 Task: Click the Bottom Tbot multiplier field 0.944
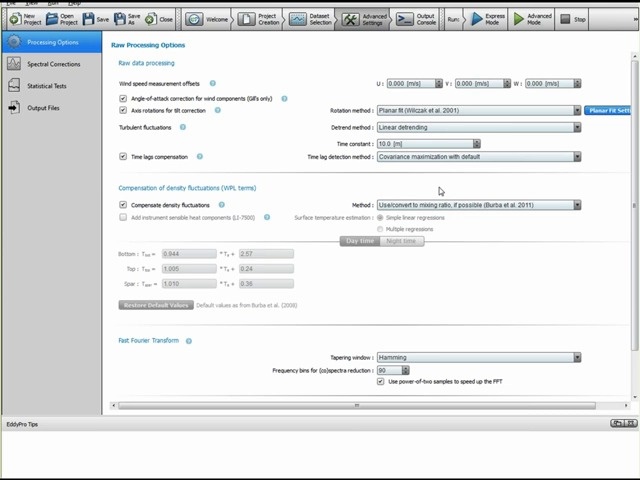(189, 254)
